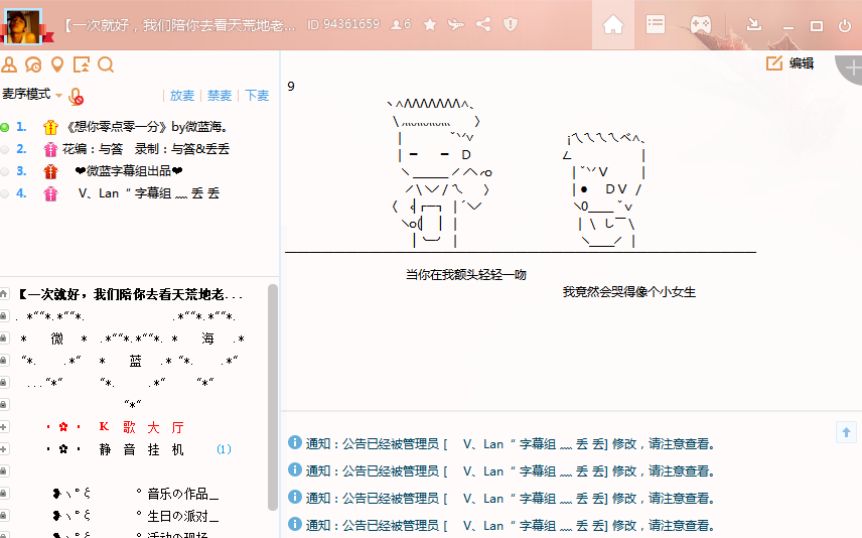Viewport: 862px width, 538px height.
Task: Toggle the muted microphone icon
Action: (76, 97)
